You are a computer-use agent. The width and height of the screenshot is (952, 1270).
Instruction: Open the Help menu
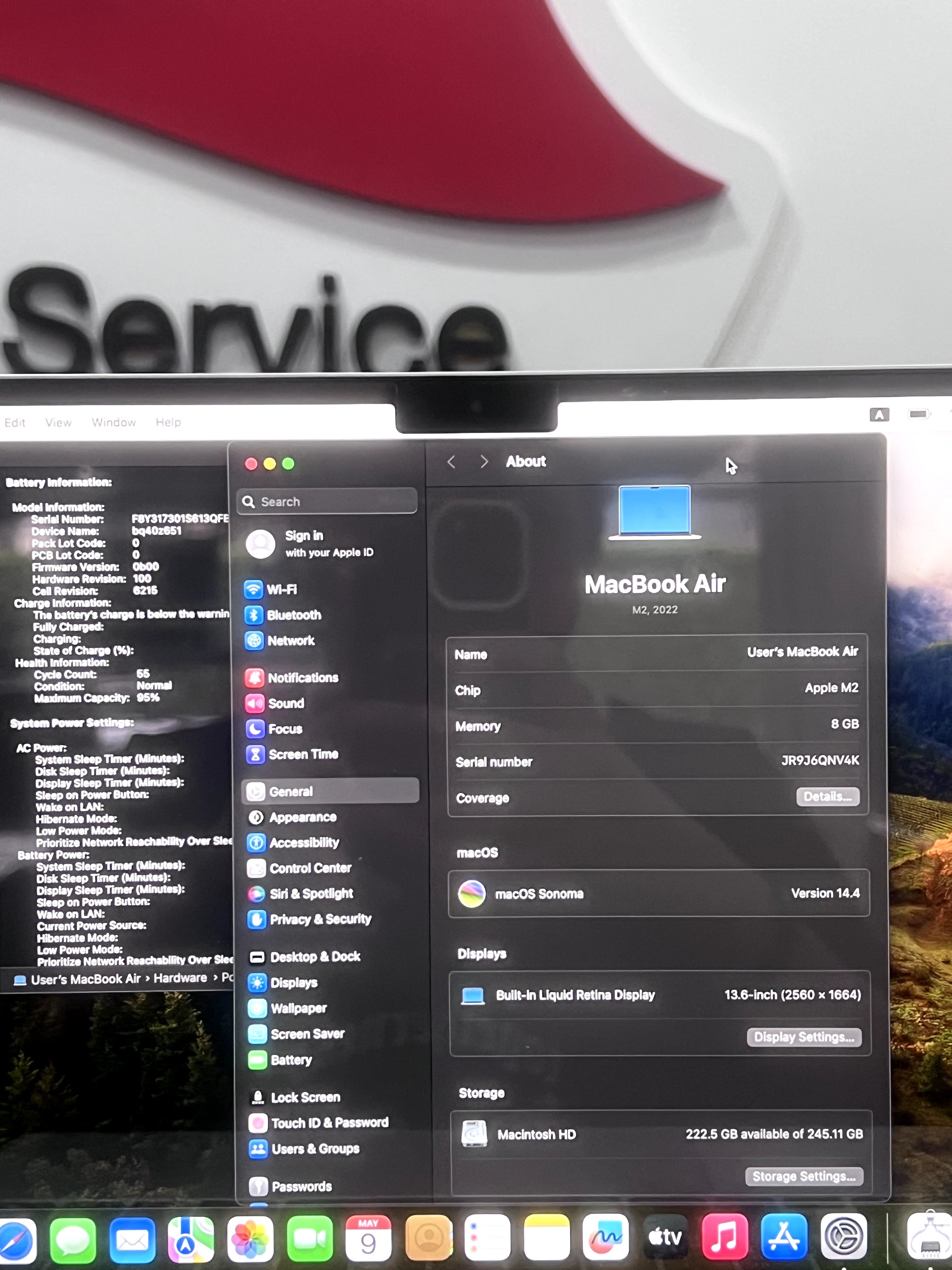pos(168,423)
